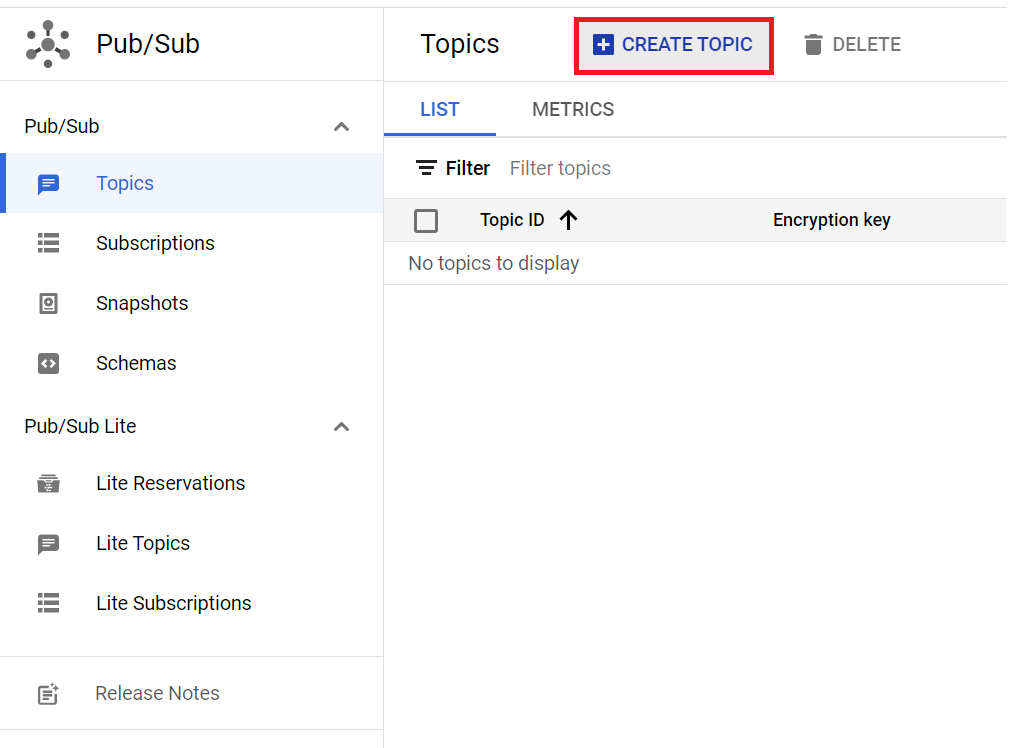Click the Lite Topics chat icon

(x=48, y=544)
